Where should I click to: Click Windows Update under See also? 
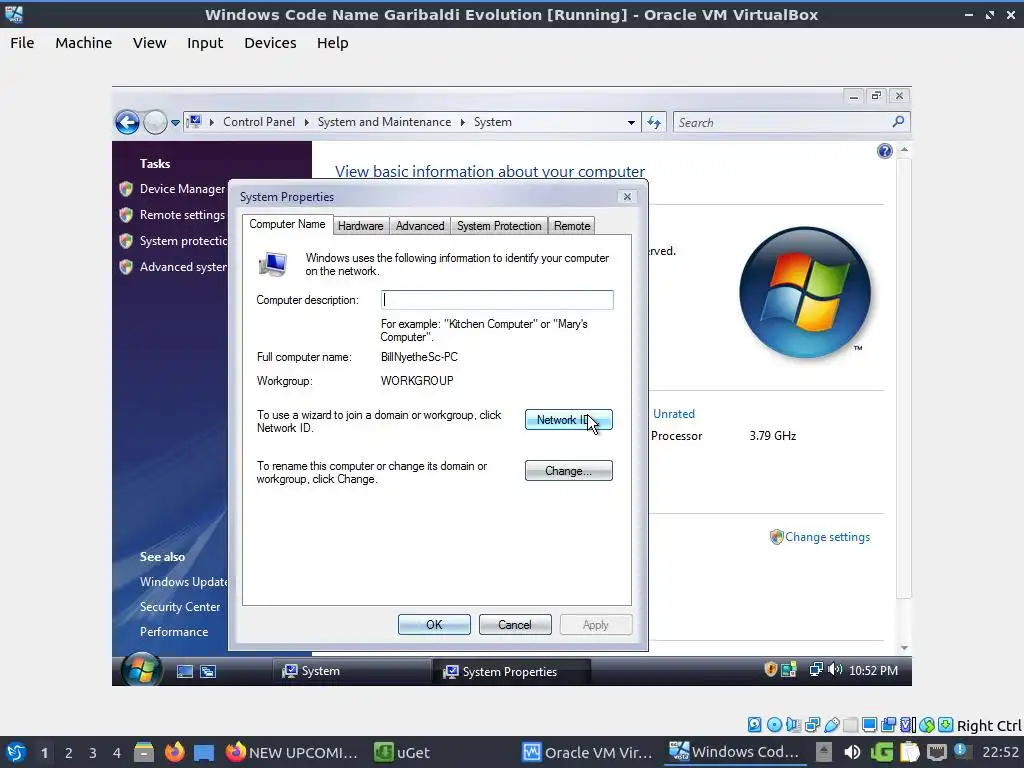(x=184, y=582)
